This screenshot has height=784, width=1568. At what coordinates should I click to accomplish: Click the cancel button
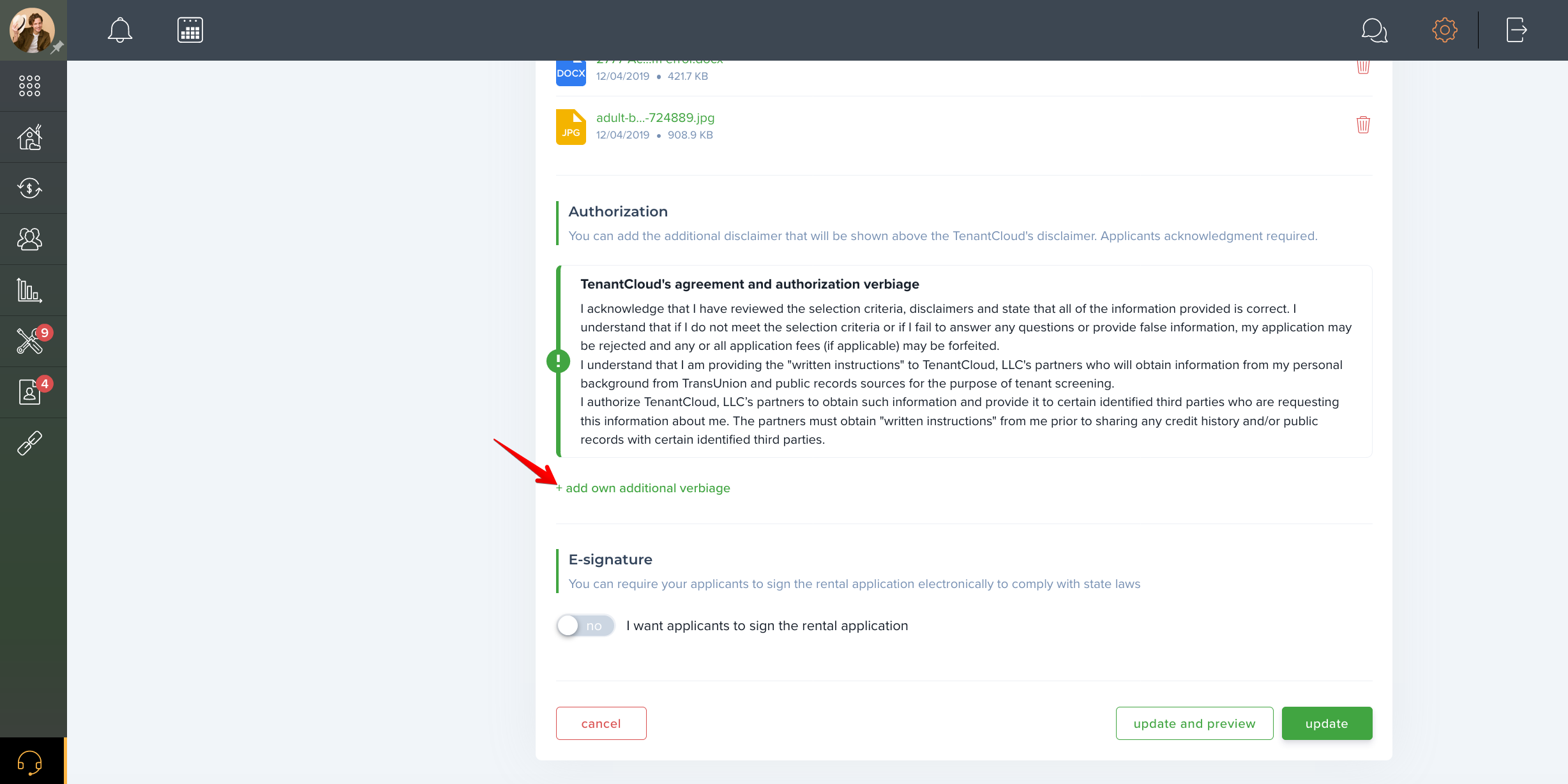click(601, 723)
